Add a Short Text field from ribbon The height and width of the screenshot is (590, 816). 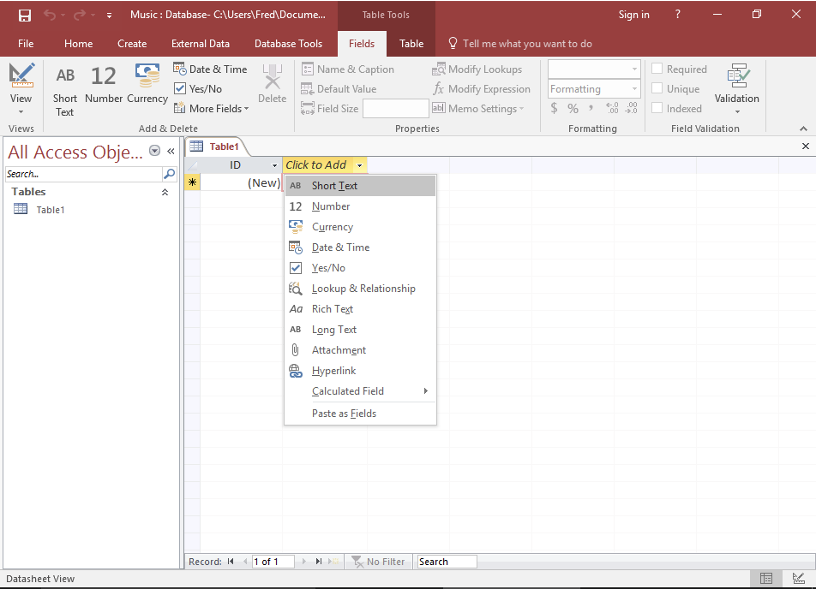coord(65,90)
